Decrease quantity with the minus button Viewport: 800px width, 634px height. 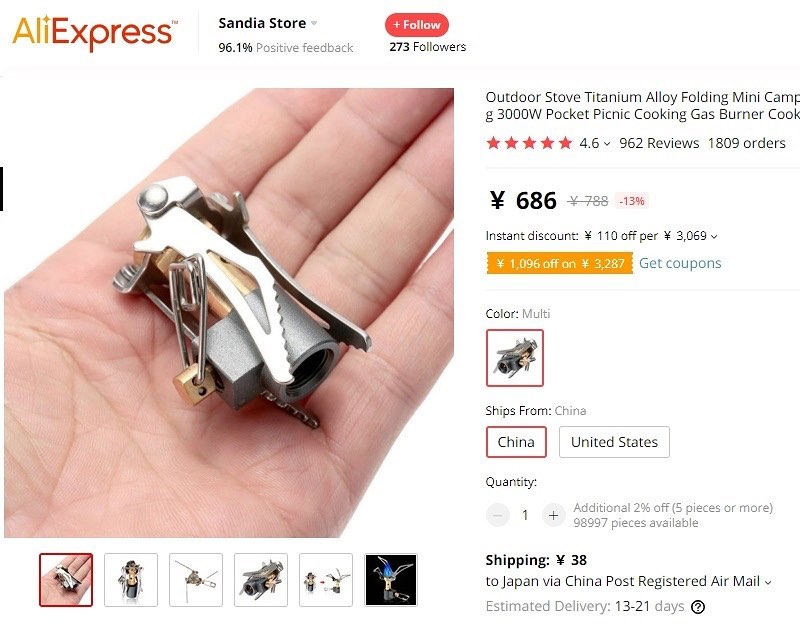497,515
